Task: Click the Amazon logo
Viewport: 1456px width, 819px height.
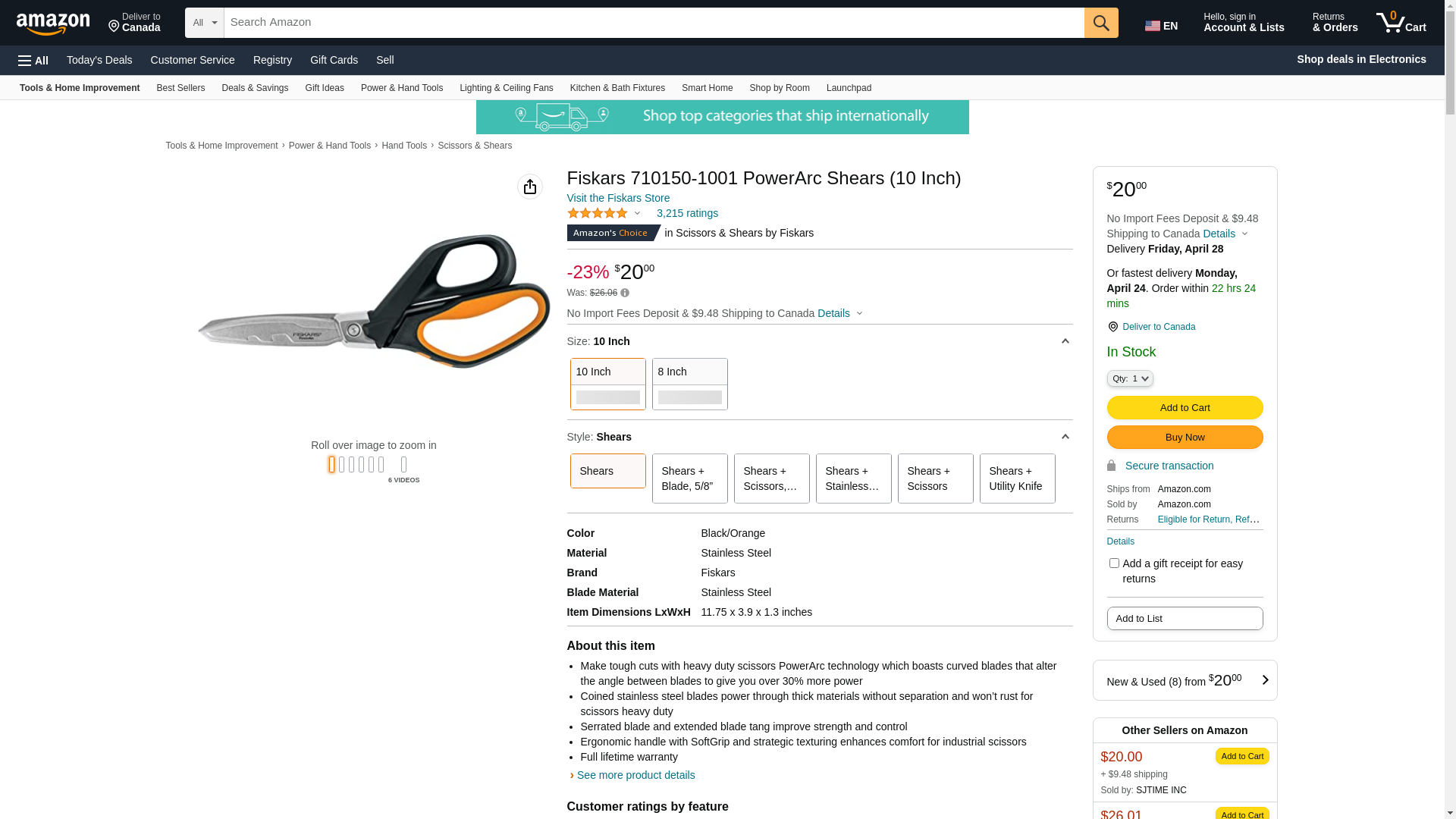Action: coord(53,24)
